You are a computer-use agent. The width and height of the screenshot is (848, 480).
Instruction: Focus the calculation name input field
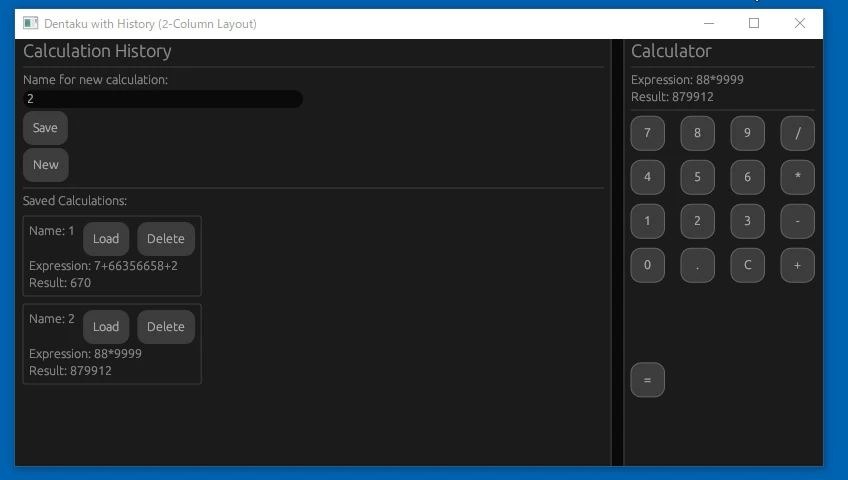[x=162, y=99]
